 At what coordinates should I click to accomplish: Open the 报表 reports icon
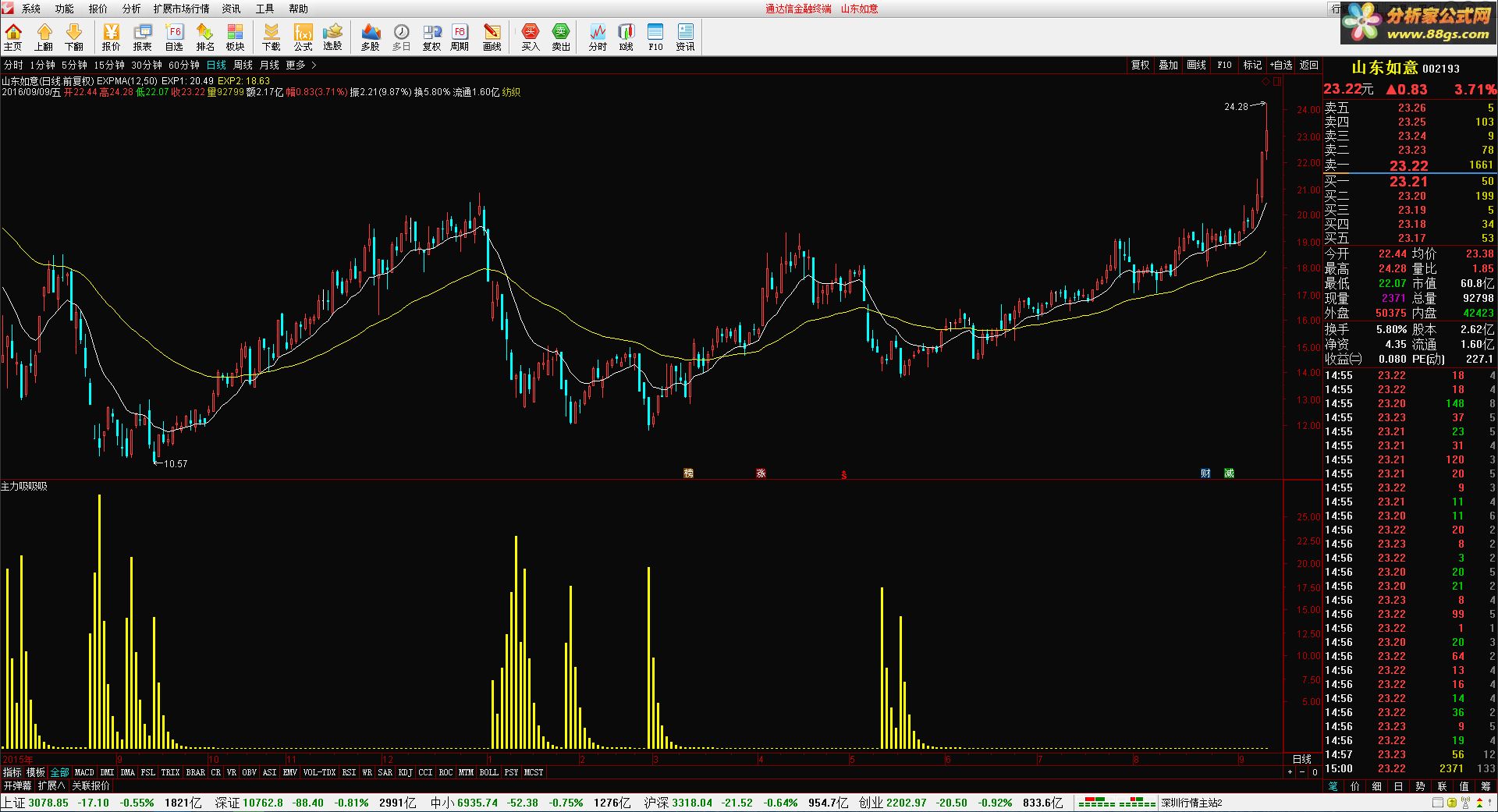(x=143, y=37)
